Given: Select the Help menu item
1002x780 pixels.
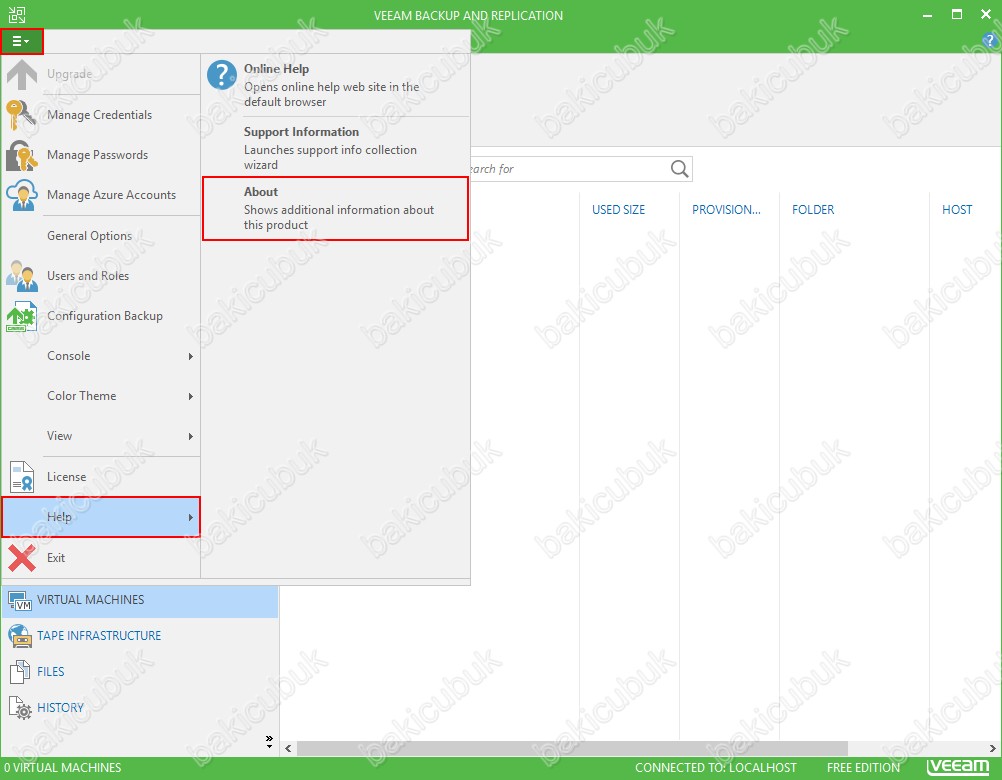Looking at the screenshot, I should click(101, 517).
